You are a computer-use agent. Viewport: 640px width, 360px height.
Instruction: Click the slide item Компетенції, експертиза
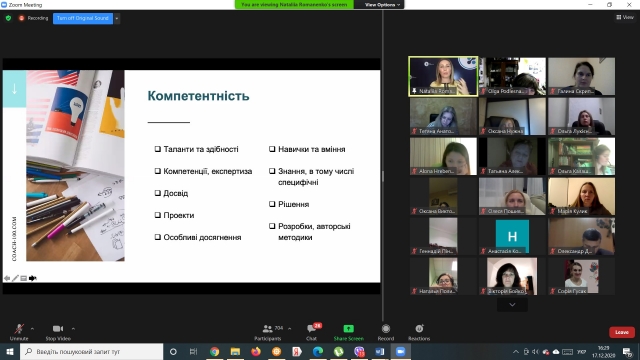pyautogui.click(x=208, y=171)
